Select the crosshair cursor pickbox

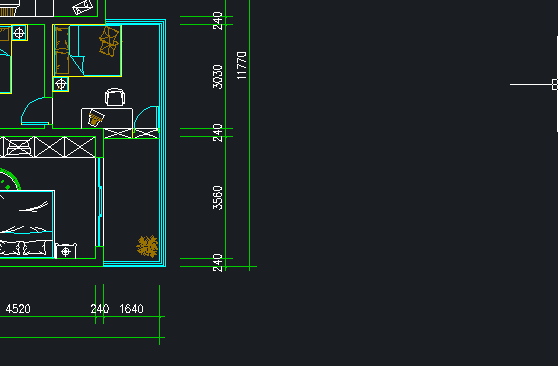pos(555,85)
